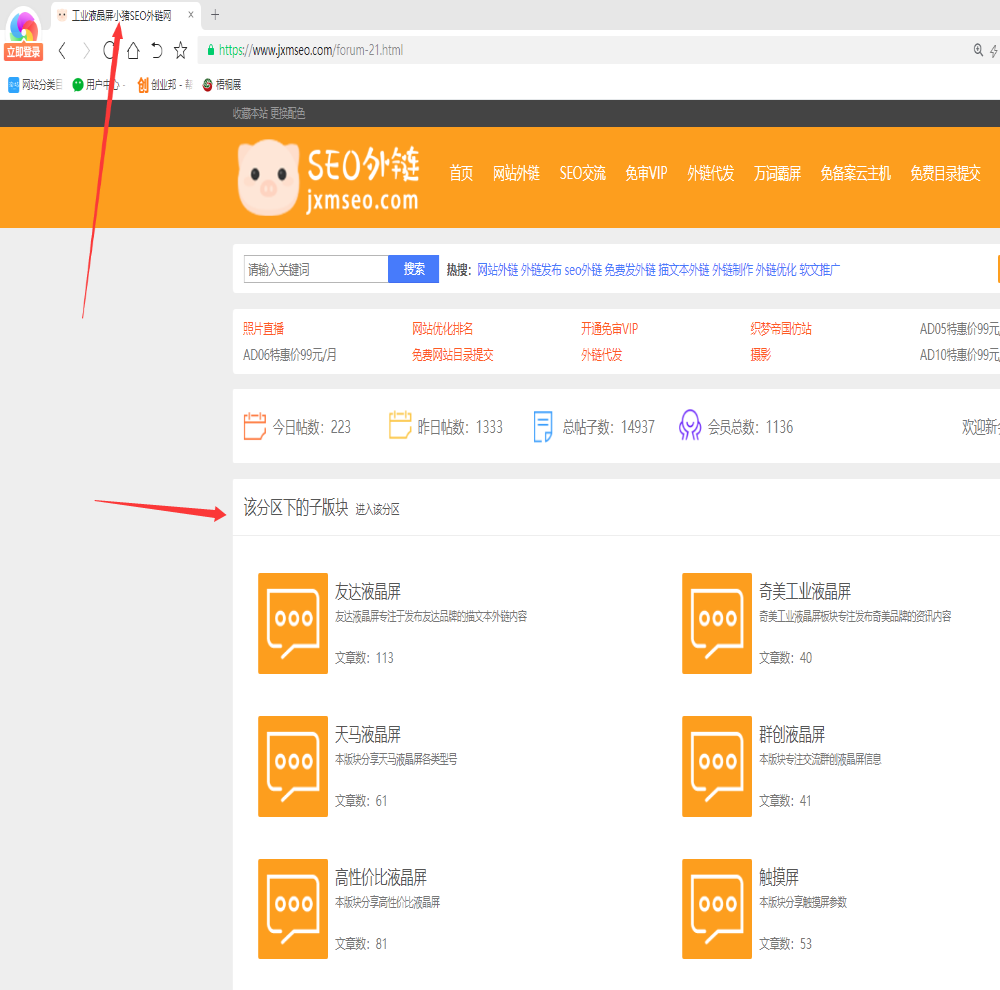Click the hot search link 外链发布
The height and width of the screenshot is (990, 1000).
tap(541, 270)
